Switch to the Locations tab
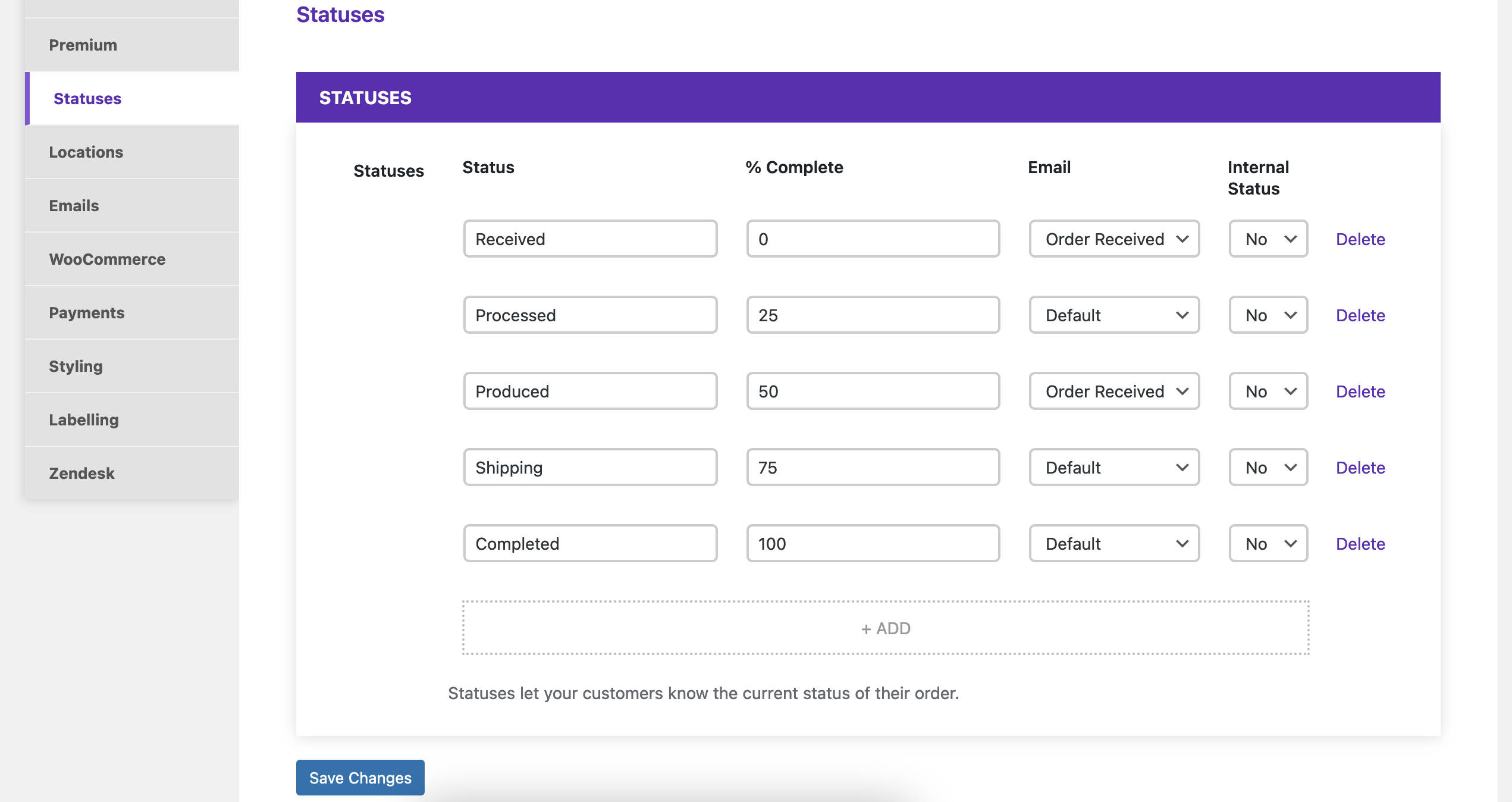 pos(86,152)
